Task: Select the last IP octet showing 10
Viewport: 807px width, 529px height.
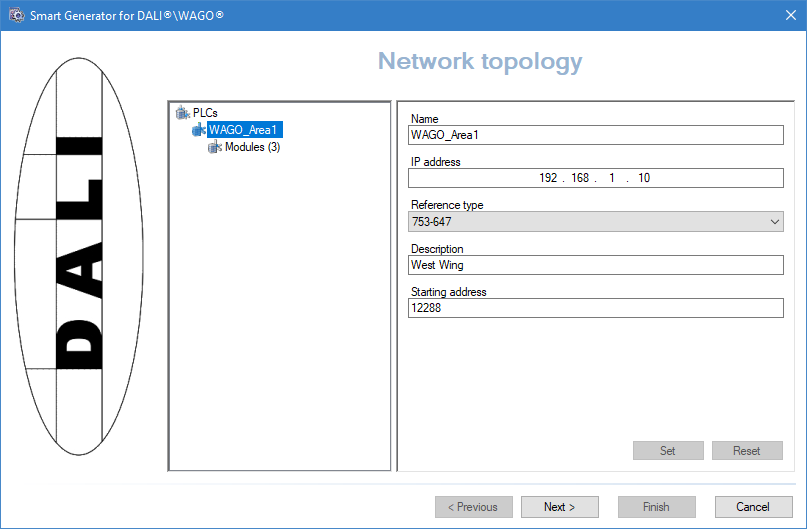Action: coord(644,178)
